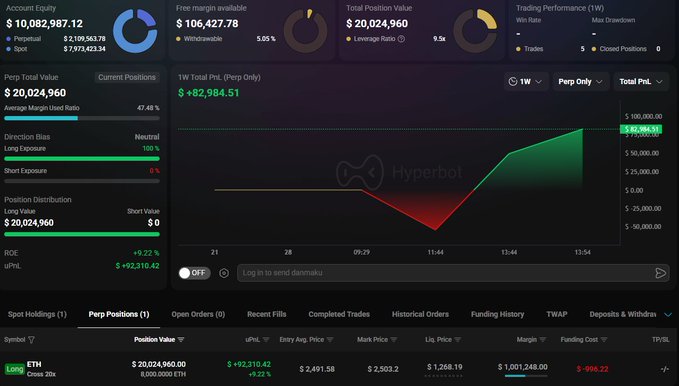The height and width of the screenshot is (386, 679).
Task: Sort by Position Value column icon
Action: coord(181,340)
